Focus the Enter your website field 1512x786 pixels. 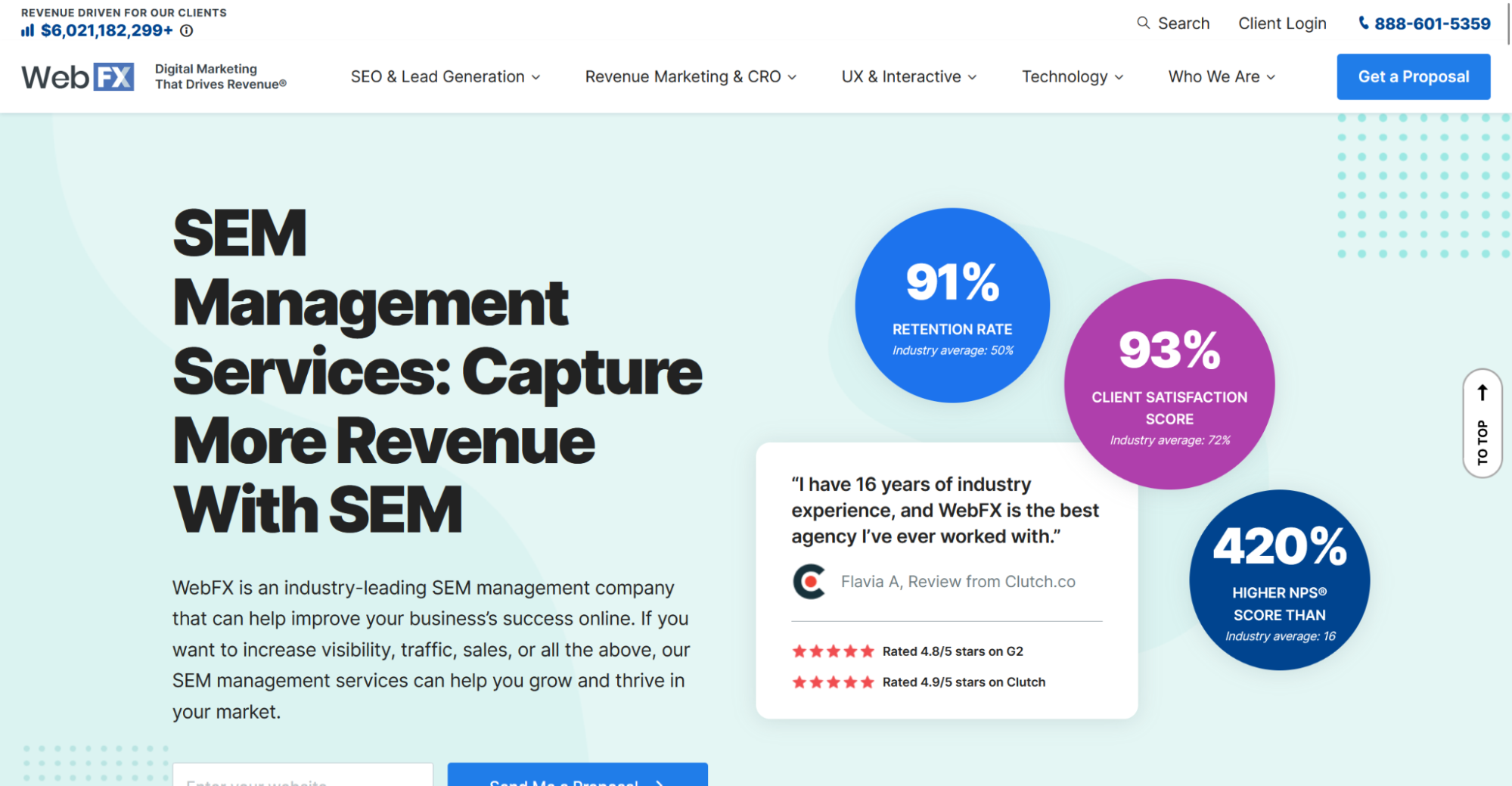[303, 776]
